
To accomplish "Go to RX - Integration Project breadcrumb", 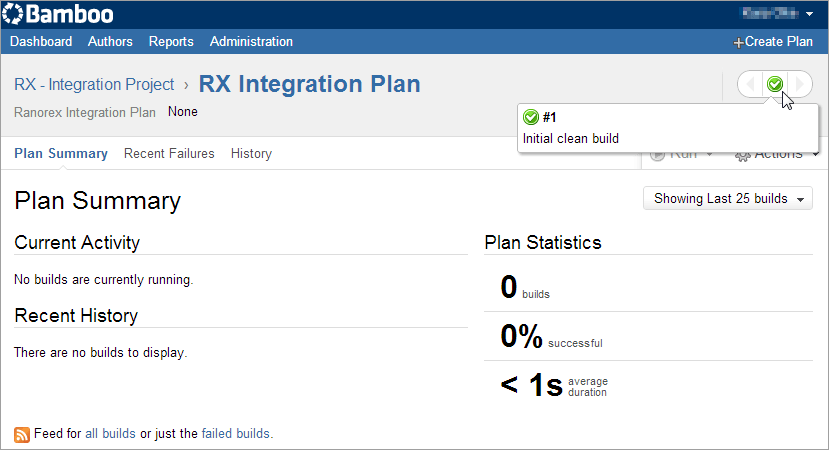I will coord(94,84).
